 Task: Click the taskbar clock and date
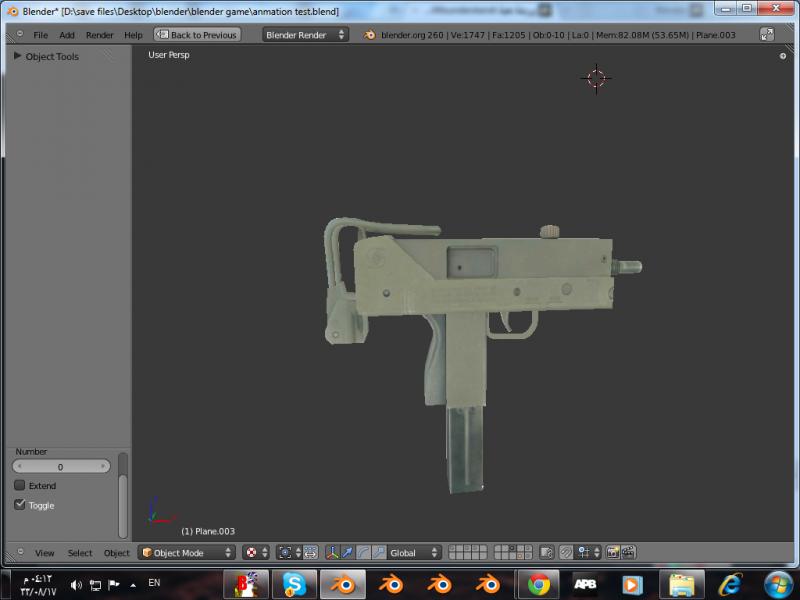pos(38,585)
